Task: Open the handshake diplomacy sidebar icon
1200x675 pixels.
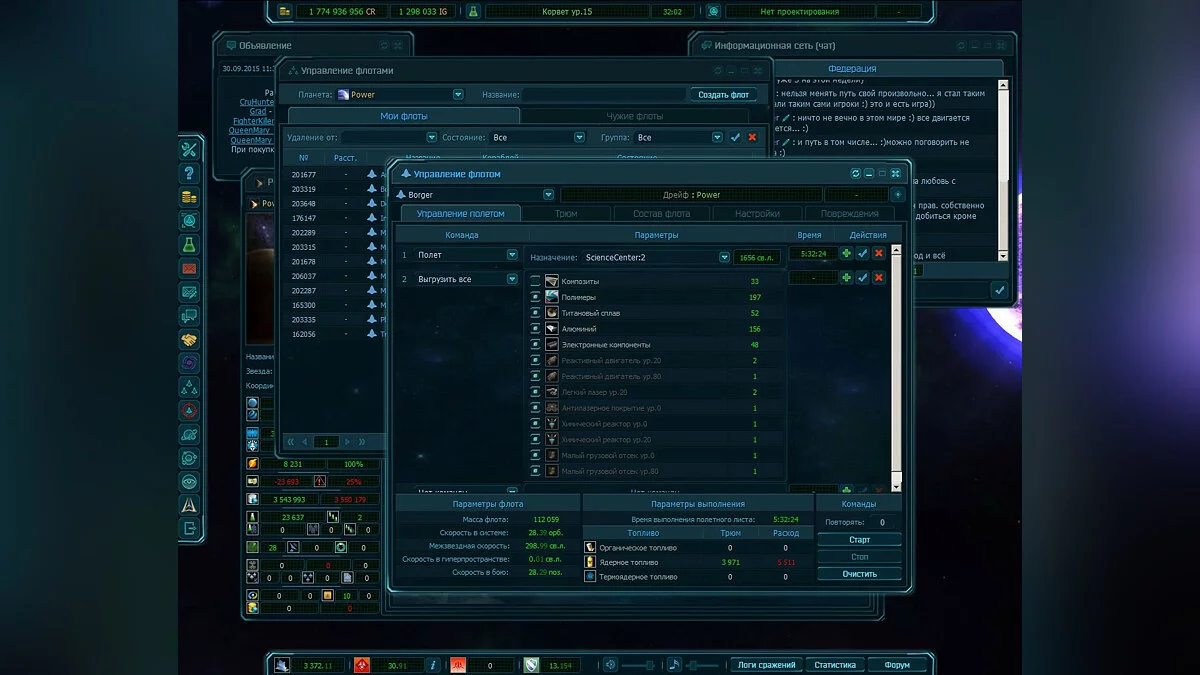Action: [x=189, y=339]
